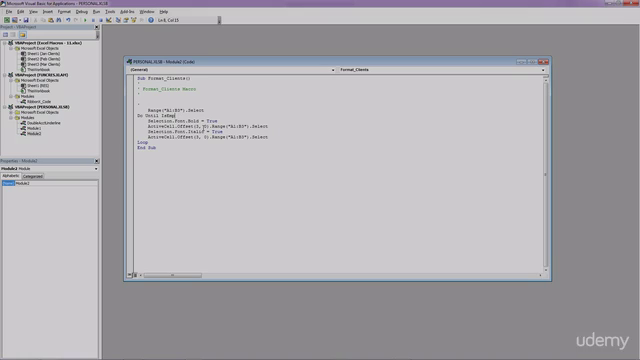The image size is (640, 360).
Task: Open VBA Help question-mark icon
Action: pos(151,20)
